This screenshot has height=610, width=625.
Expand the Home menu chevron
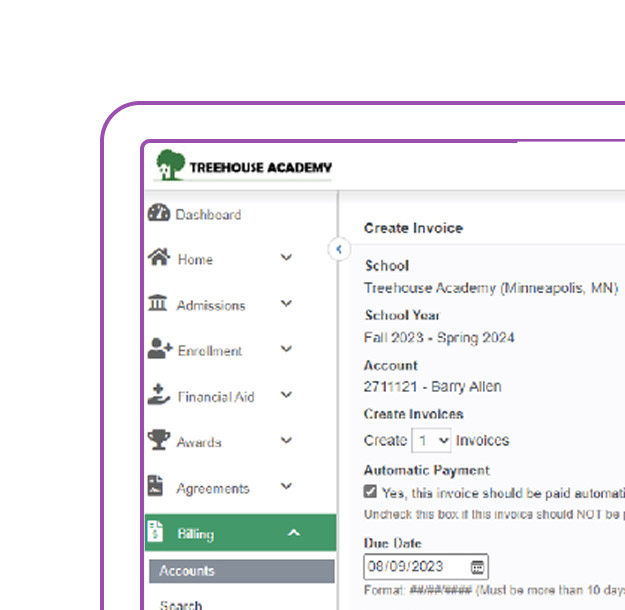(286, 257)
